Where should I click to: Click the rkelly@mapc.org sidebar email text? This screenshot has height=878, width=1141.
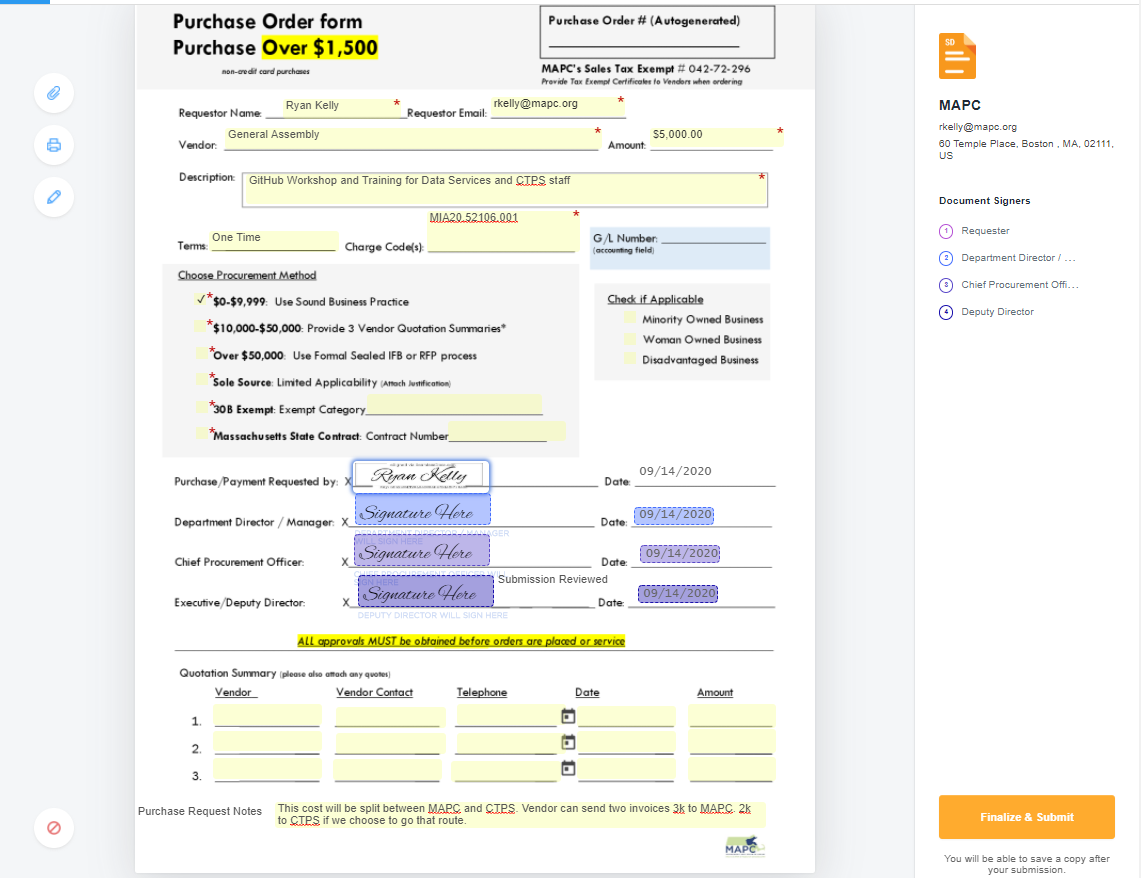pos(977,127)
